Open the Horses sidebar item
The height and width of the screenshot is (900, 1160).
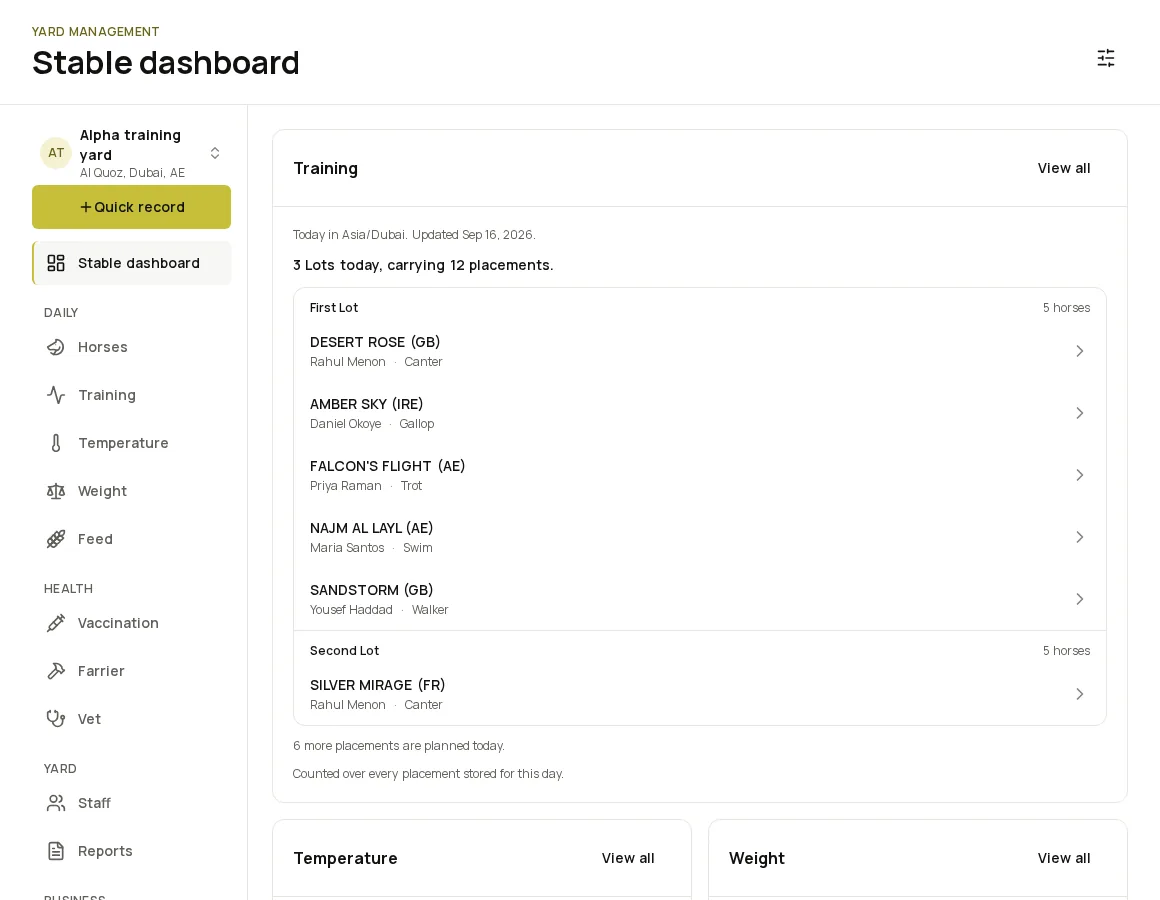click(132, 347)
